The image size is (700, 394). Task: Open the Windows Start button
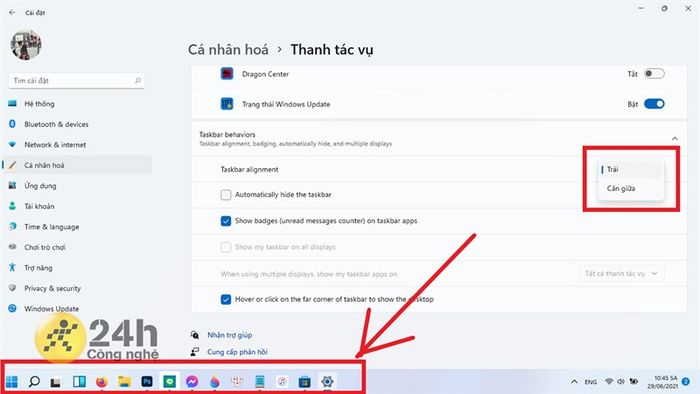coord(12,382)
